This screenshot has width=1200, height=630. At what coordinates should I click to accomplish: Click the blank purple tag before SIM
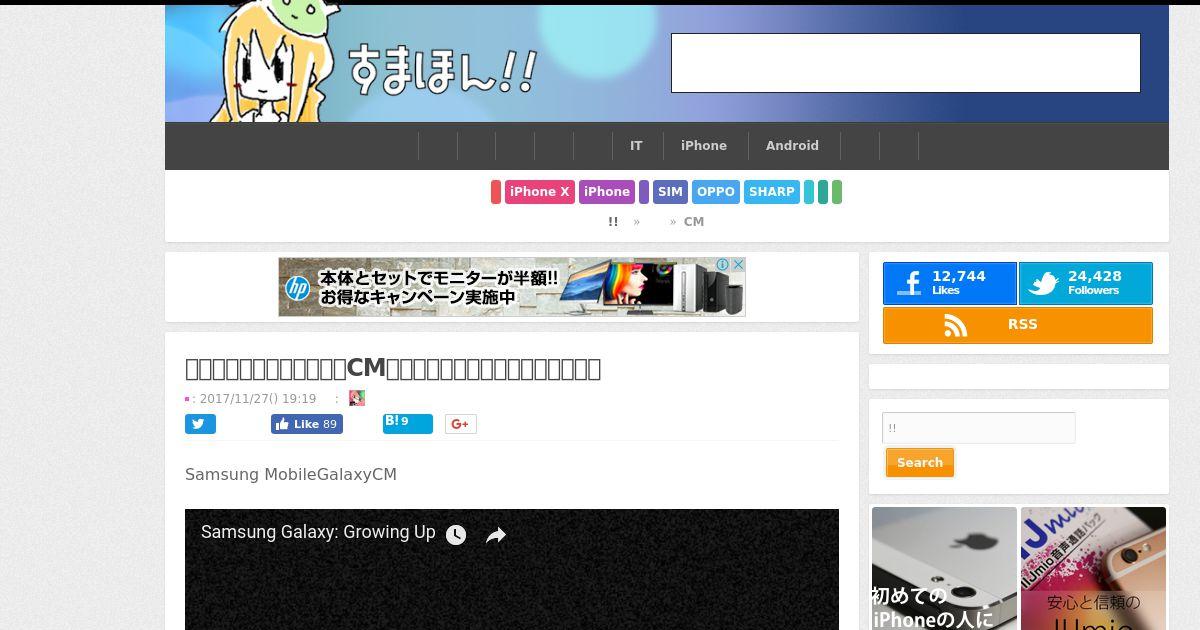point(644,192)
